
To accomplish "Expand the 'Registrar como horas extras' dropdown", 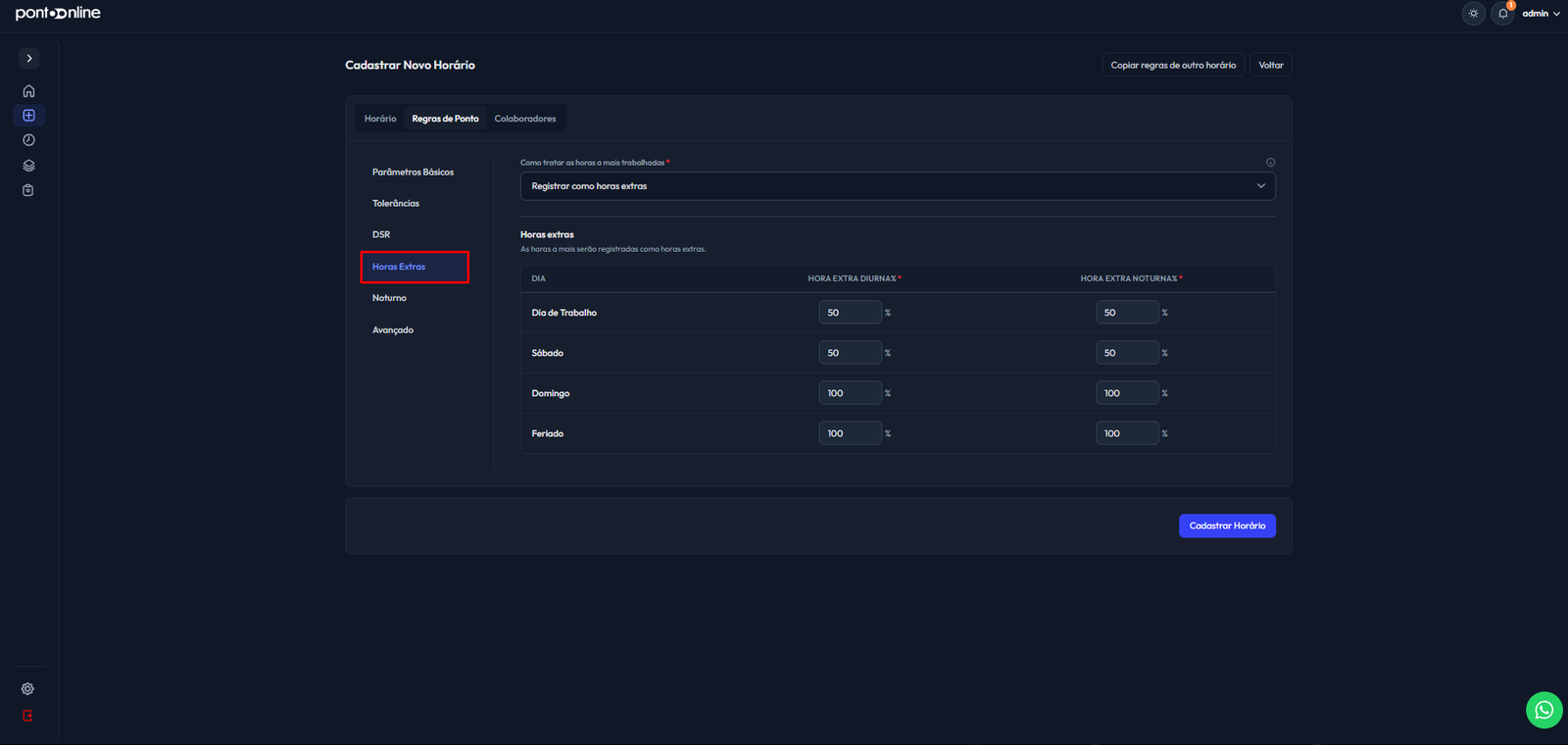I will pyautogui.click(x=898, y=186).
